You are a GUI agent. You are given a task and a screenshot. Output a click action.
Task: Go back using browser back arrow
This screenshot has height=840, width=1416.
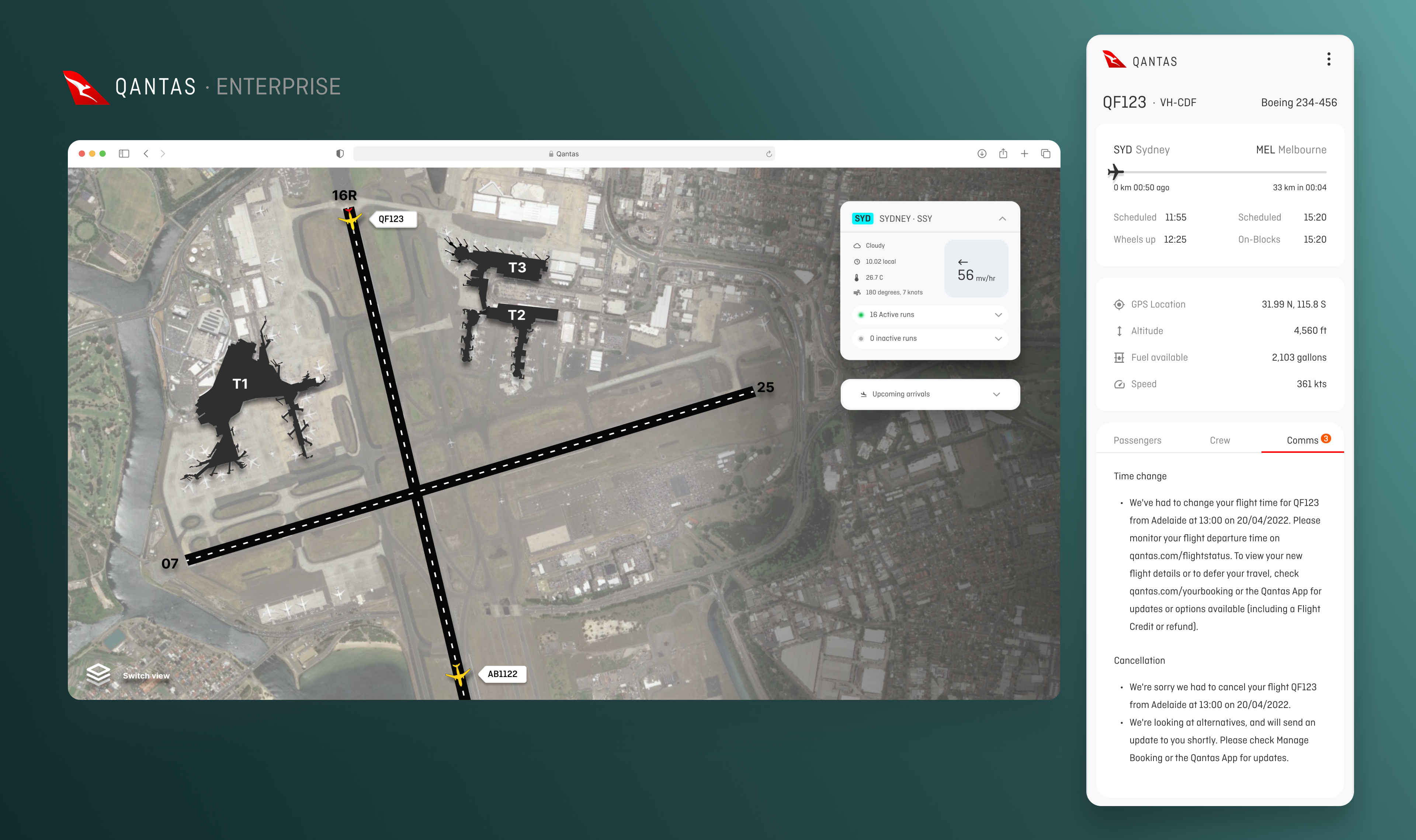145,153
